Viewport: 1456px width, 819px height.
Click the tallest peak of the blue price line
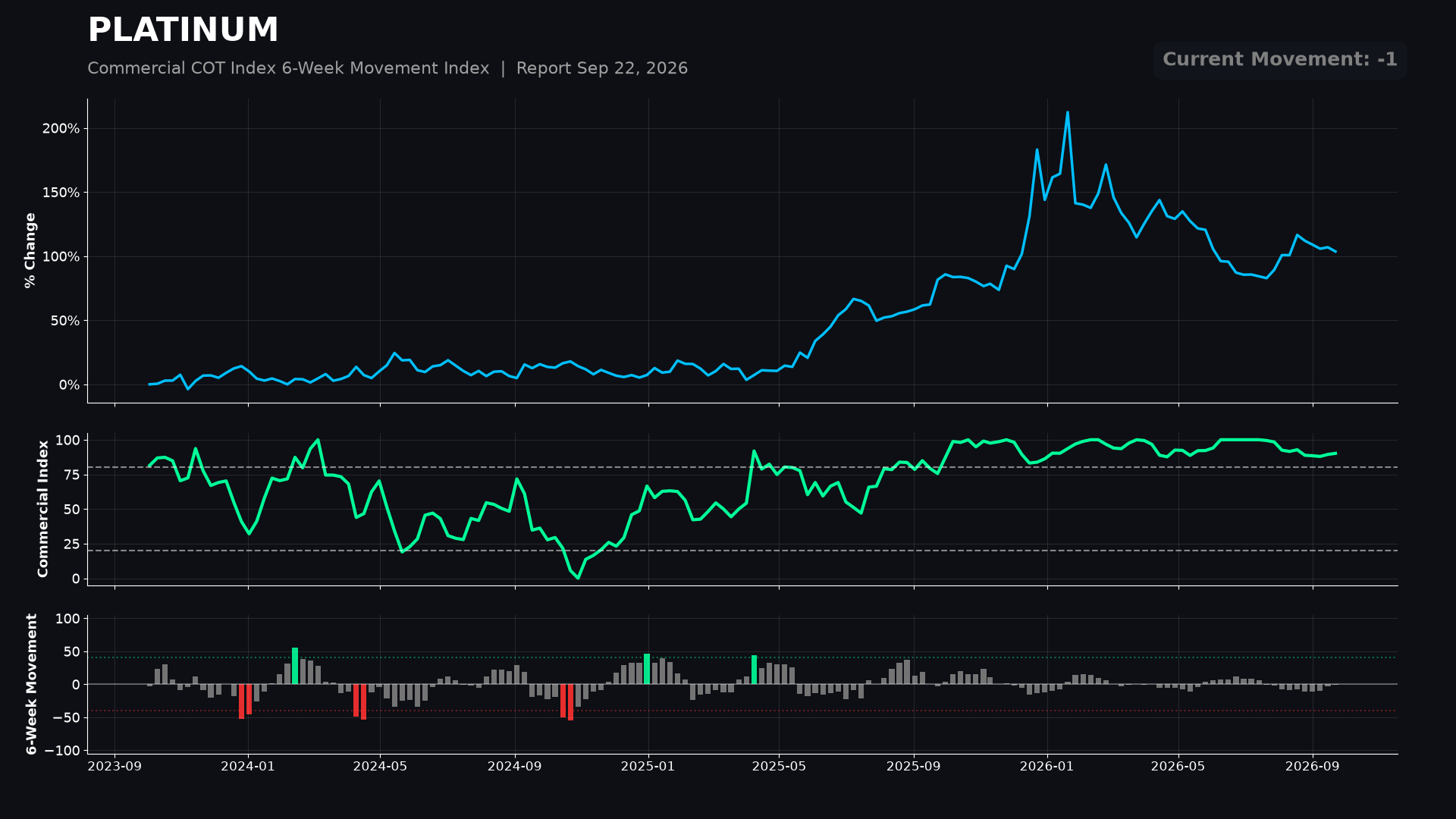(x=1068, y=113)
